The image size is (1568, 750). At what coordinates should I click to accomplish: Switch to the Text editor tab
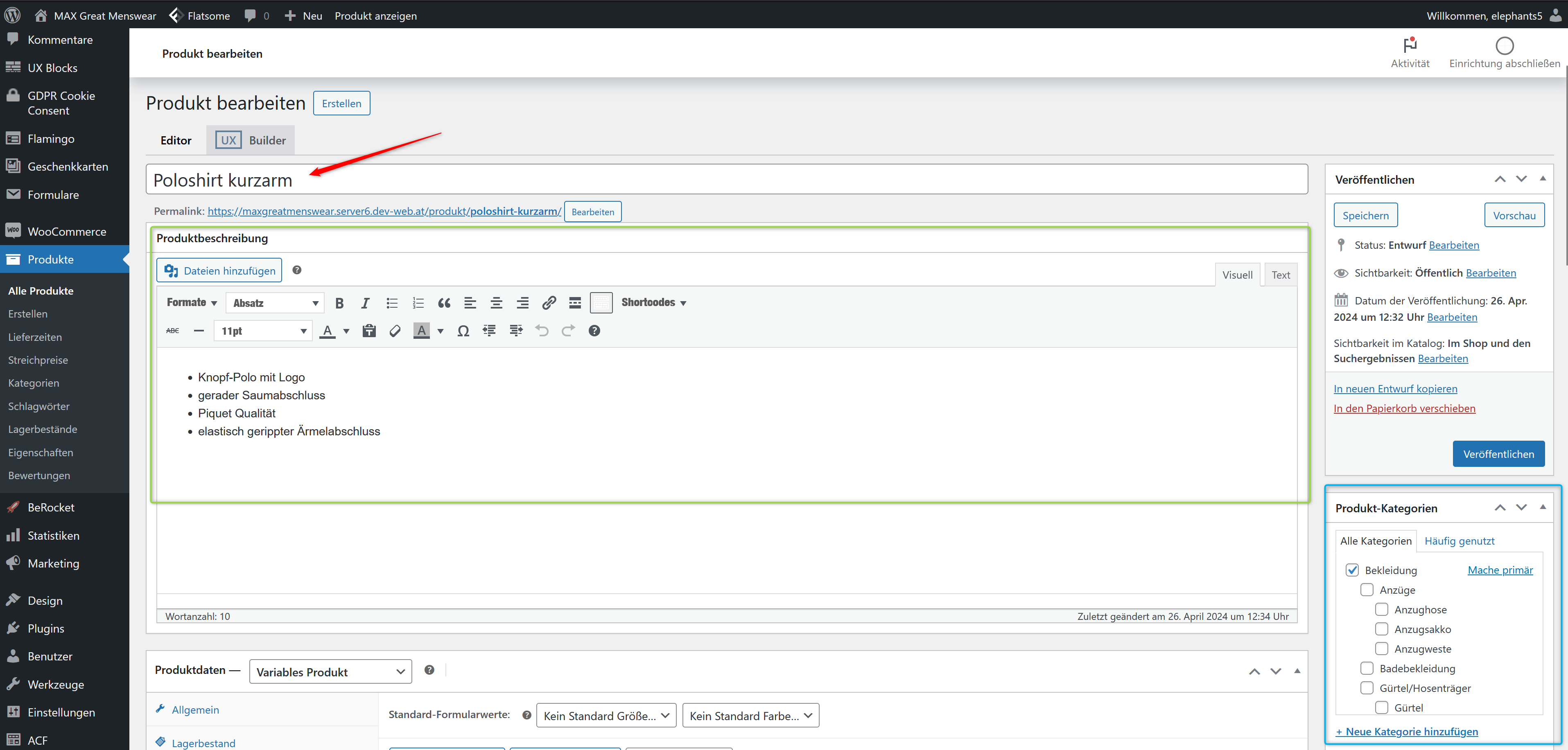pyautogui.click(x=1281, y=275)
